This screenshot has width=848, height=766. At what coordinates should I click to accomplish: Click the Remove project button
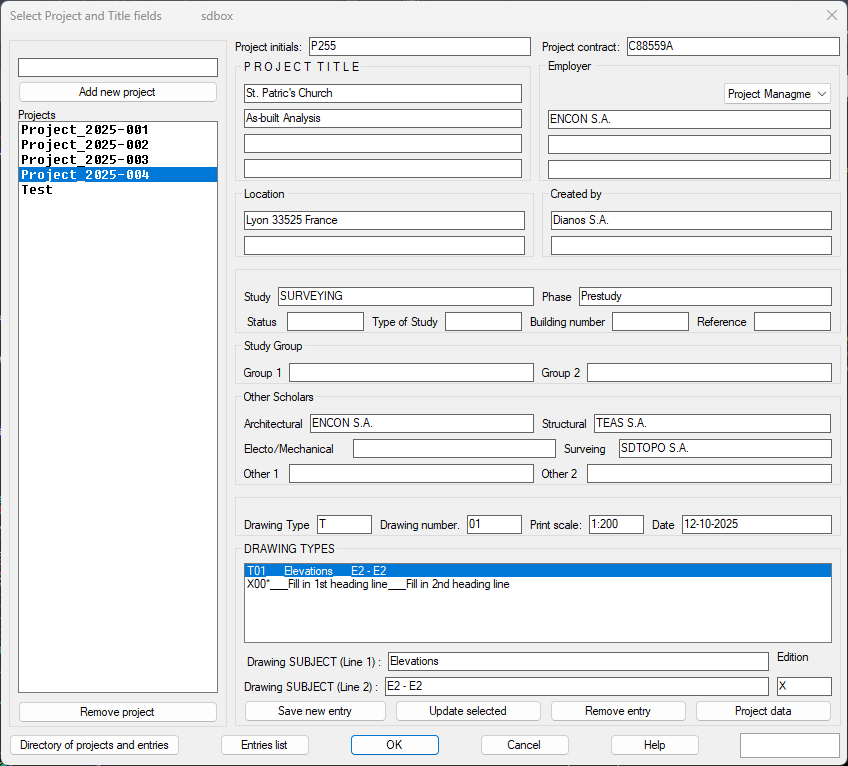(x=117, y=712)
